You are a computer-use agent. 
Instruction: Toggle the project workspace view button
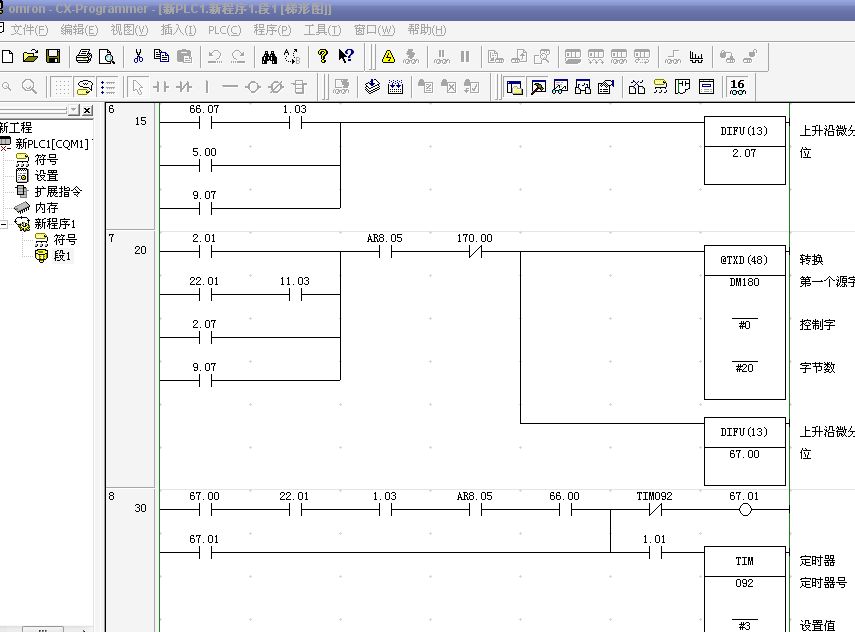click(x=515, y=87)
